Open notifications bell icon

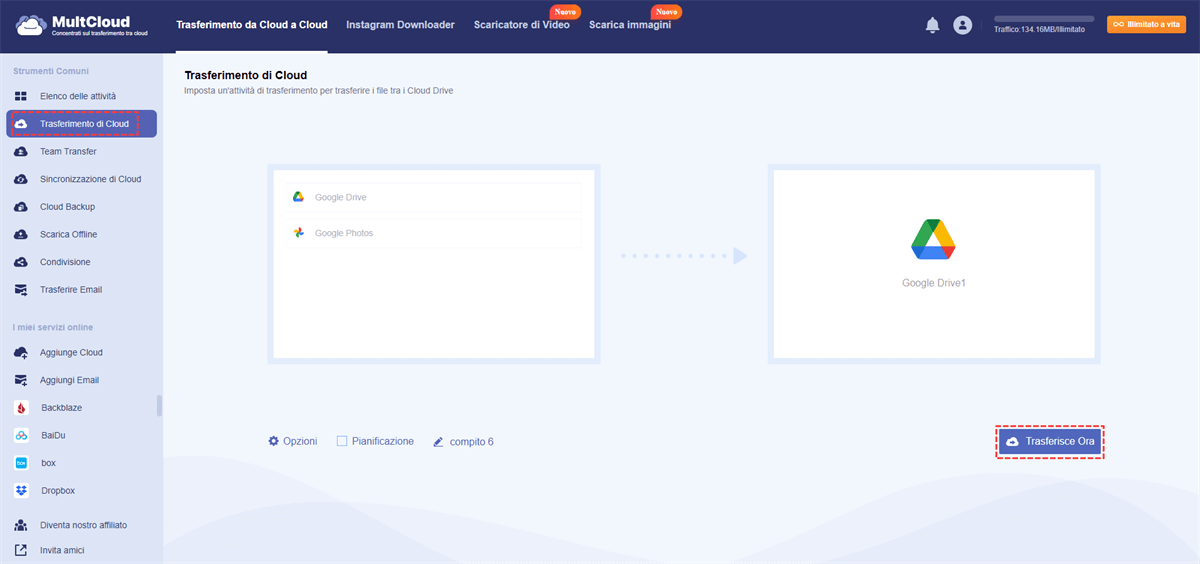[932, 25]
